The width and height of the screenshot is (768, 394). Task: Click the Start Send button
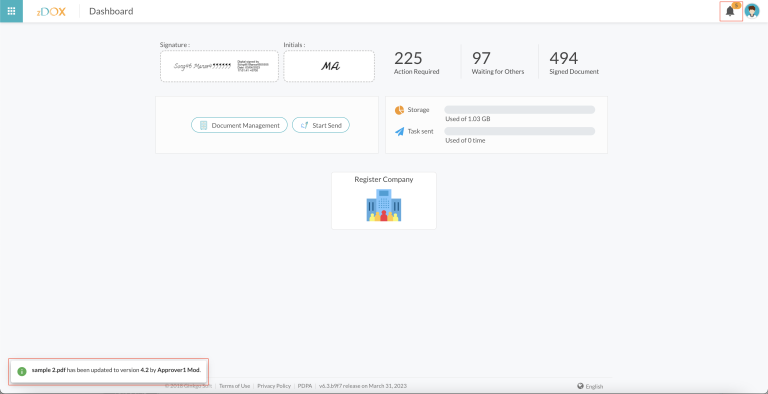(321, 125)
